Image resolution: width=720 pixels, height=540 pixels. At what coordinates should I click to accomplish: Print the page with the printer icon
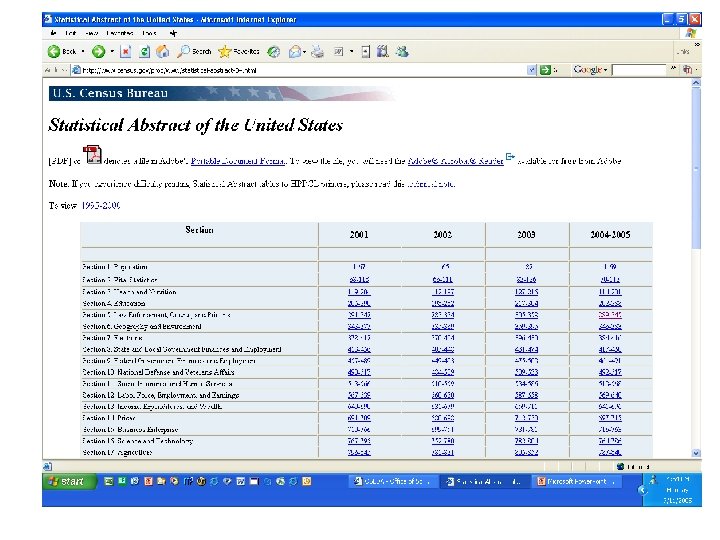317,52
